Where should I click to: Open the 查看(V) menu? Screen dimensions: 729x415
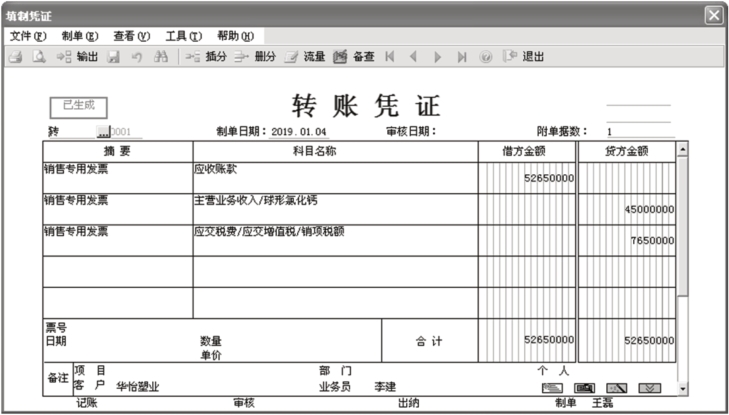point(132,36)
